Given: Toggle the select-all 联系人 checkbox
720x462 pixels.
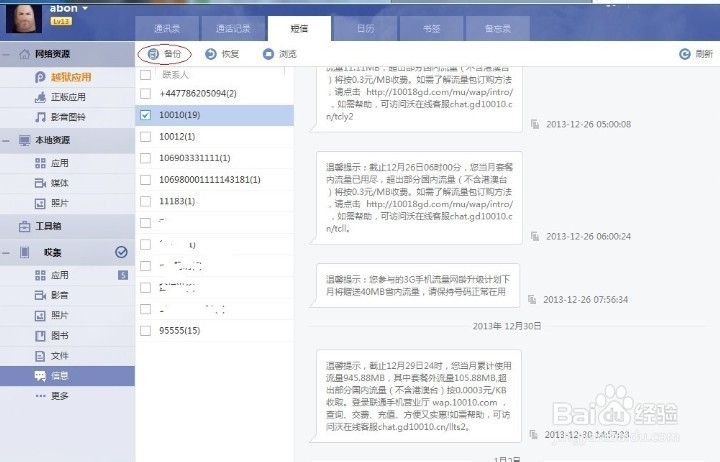Looking at the screenshot, I should click(x=146, y=75).
